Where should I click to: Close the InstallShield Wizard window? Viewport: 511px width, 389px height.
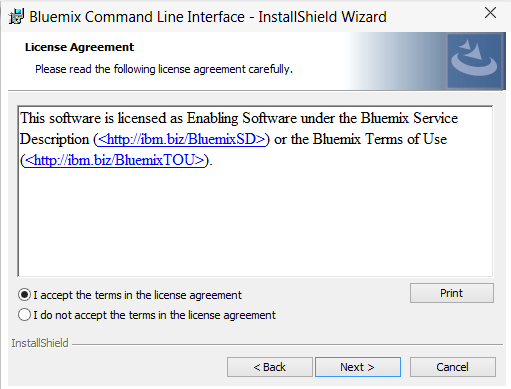click(490, 13)
